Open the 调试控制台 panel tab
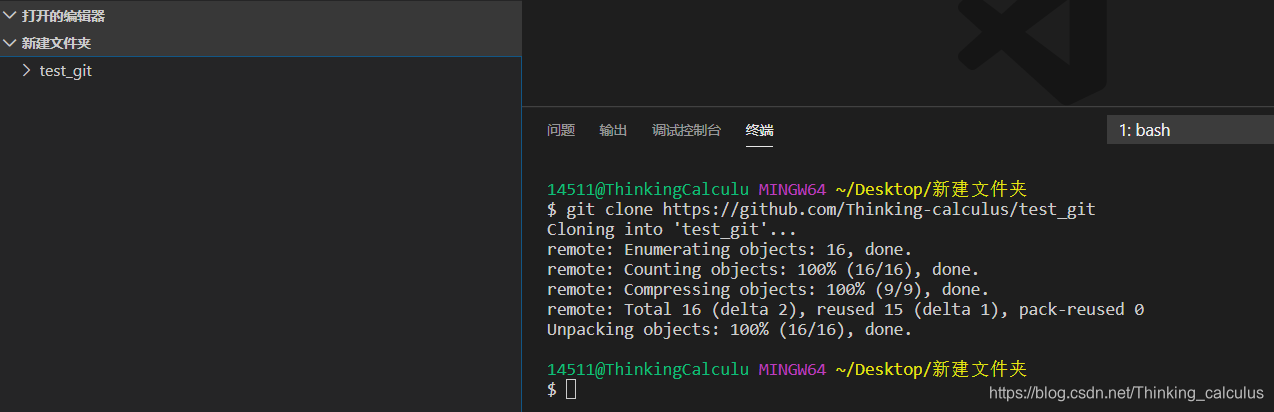Image resolution: width=1274 pixels, height=412 pixels. point(686,130)
